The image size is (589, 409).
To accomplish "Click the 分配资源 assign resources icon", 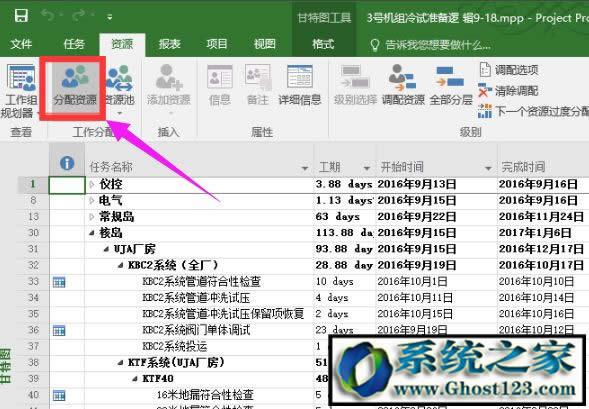I will click(x=75, y=87).
